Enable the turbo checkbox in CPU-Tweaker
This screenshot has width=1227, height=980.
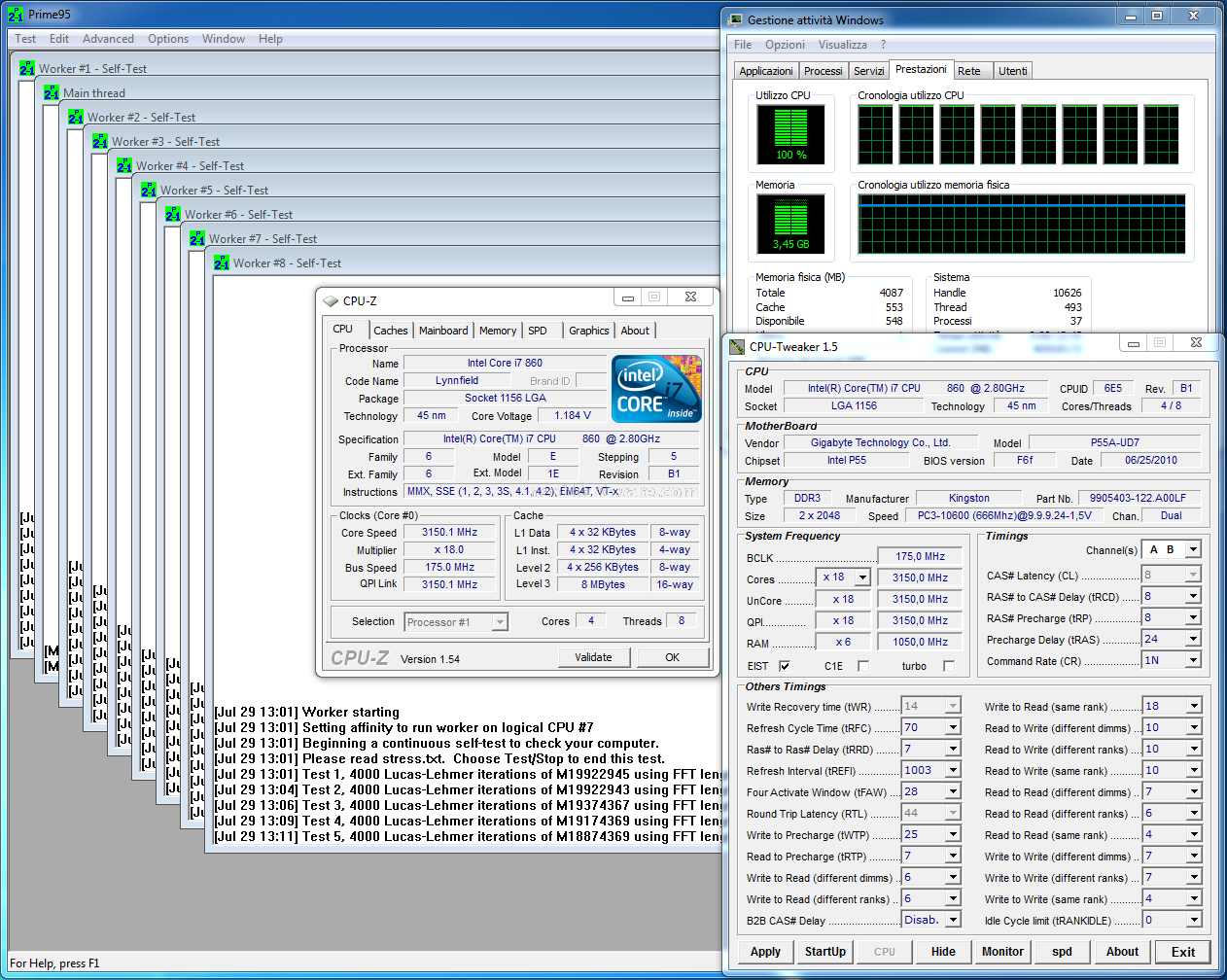949,666
